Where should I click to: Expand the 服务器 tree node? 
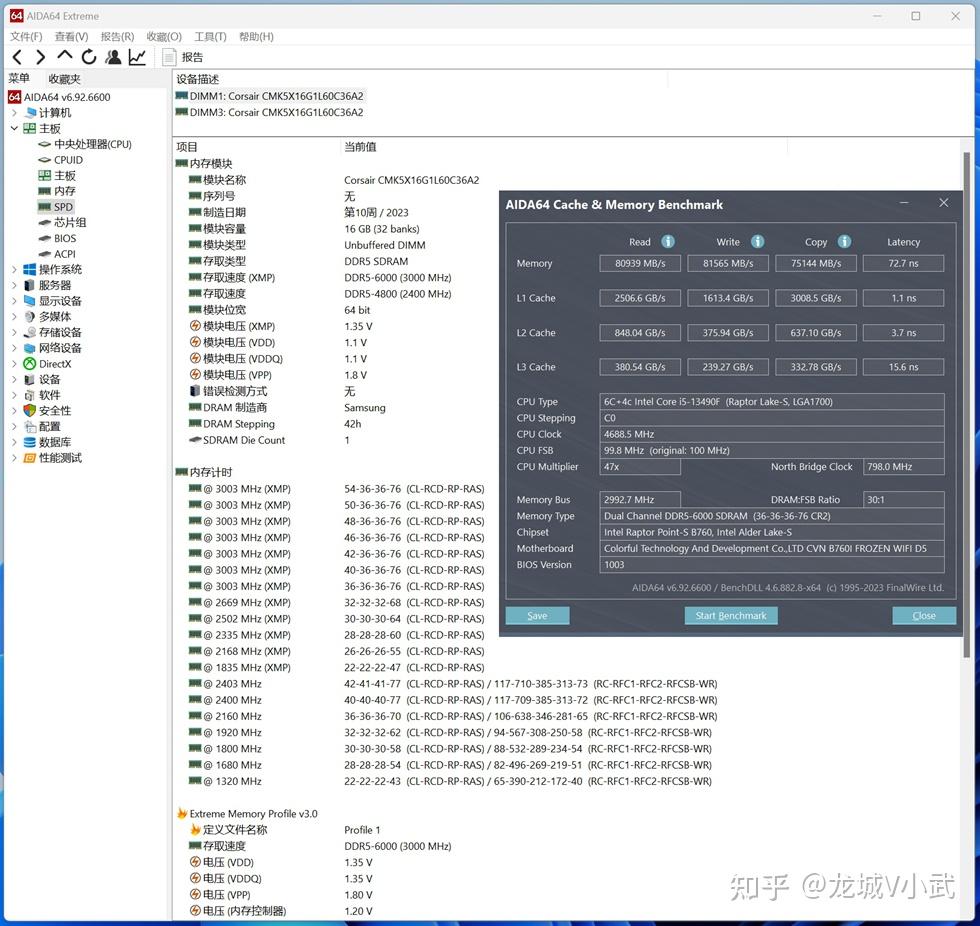14,286
